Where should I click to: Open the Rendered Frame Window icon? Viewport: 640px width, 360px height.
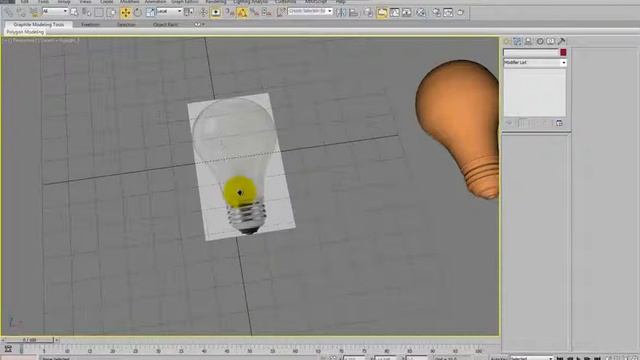click(448, 13)
